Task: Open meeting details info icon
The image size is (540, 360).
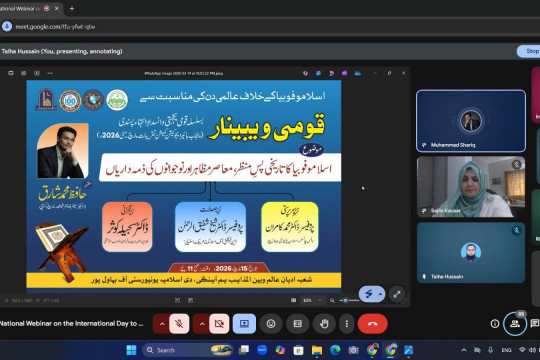Action: pyautogui.click(x=495, y=323)
